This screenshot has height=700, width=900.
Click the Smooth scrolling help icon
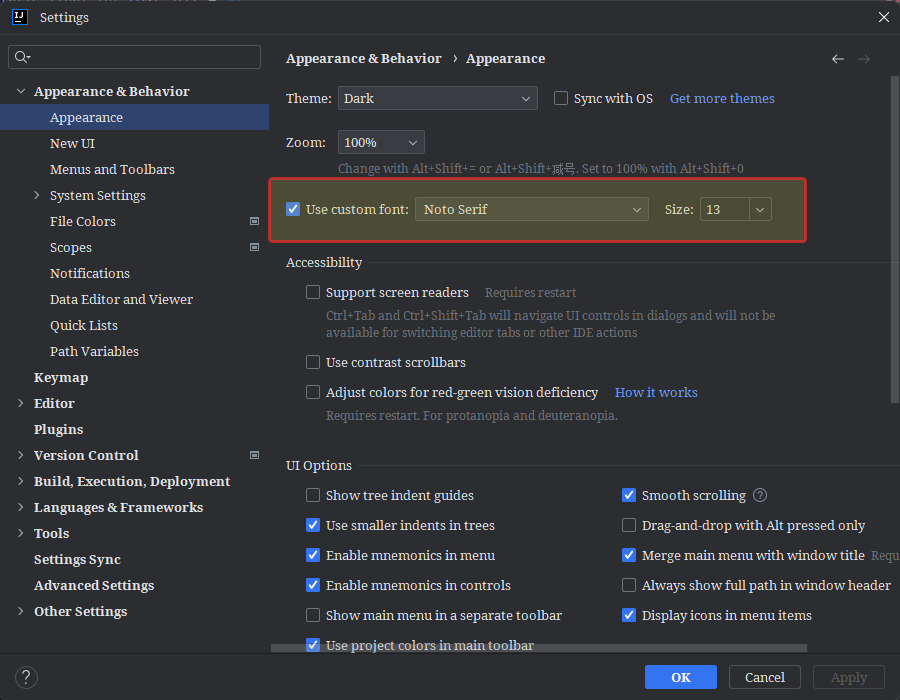point(760,495)
